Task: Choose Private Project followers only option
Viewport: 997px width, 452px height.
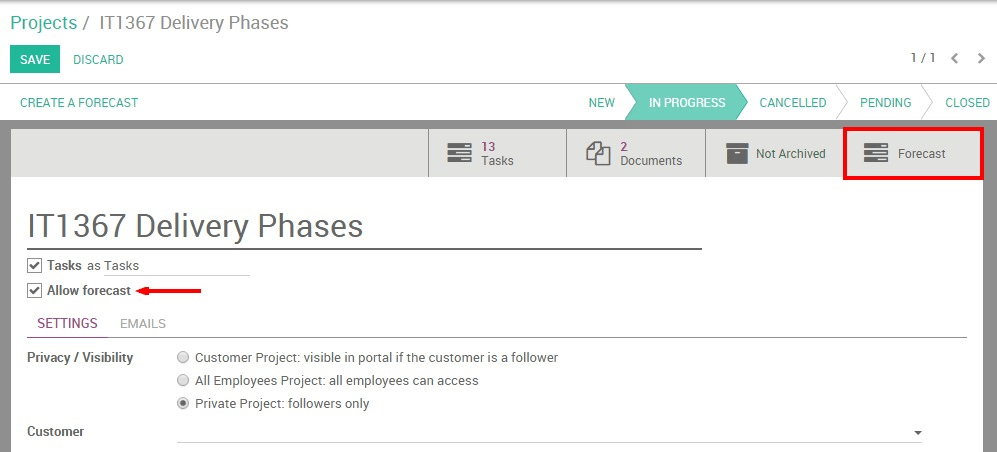Action: 183,404
